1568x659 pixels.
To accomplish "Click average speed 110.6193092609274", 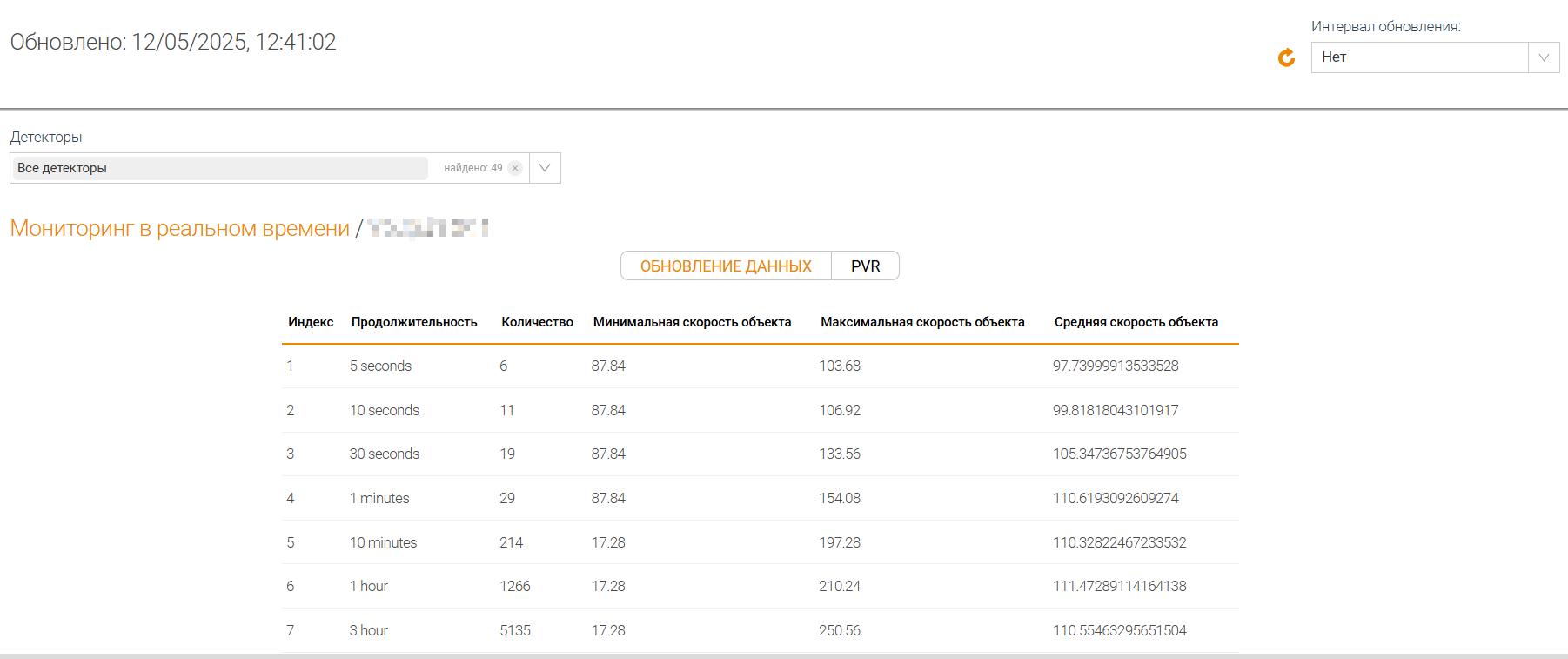I will pyautogui.click(x=1116, y=498).
